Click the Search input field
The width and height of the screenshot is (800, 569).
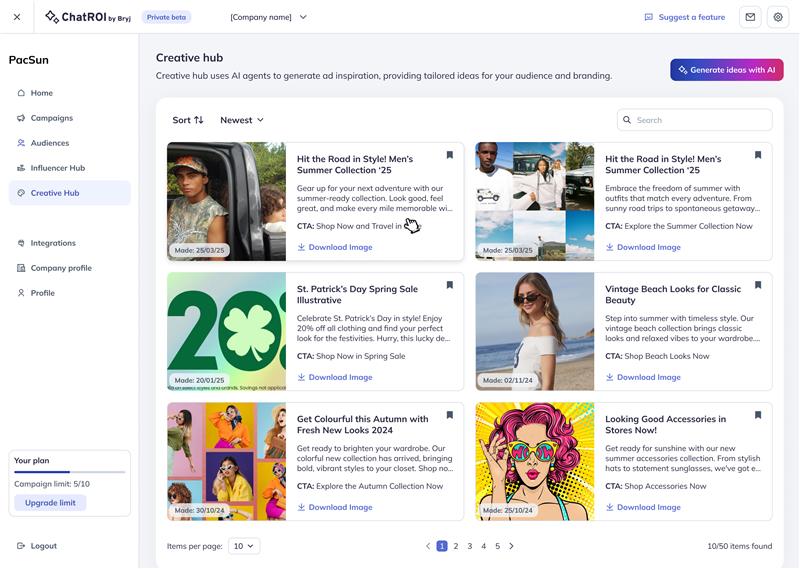pos(694,120)
